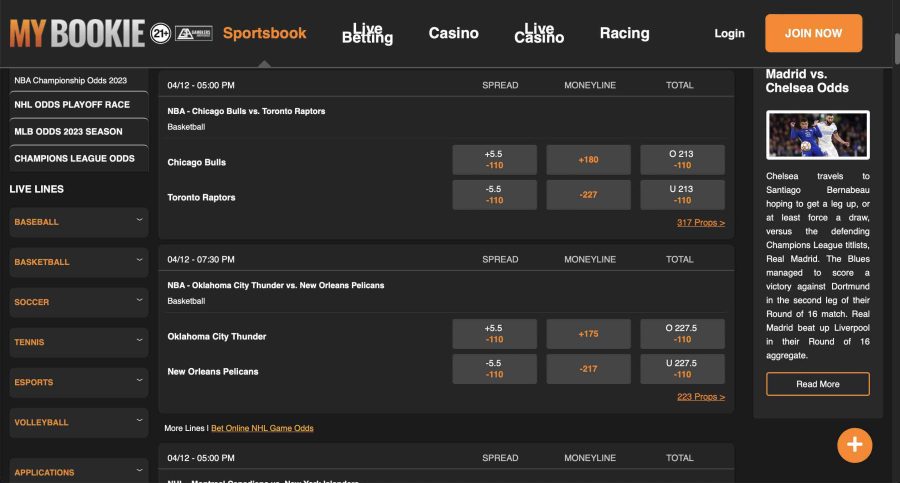Switch to the Live Betting tab
The image size is (900, 483).
(x=367, y=33)
